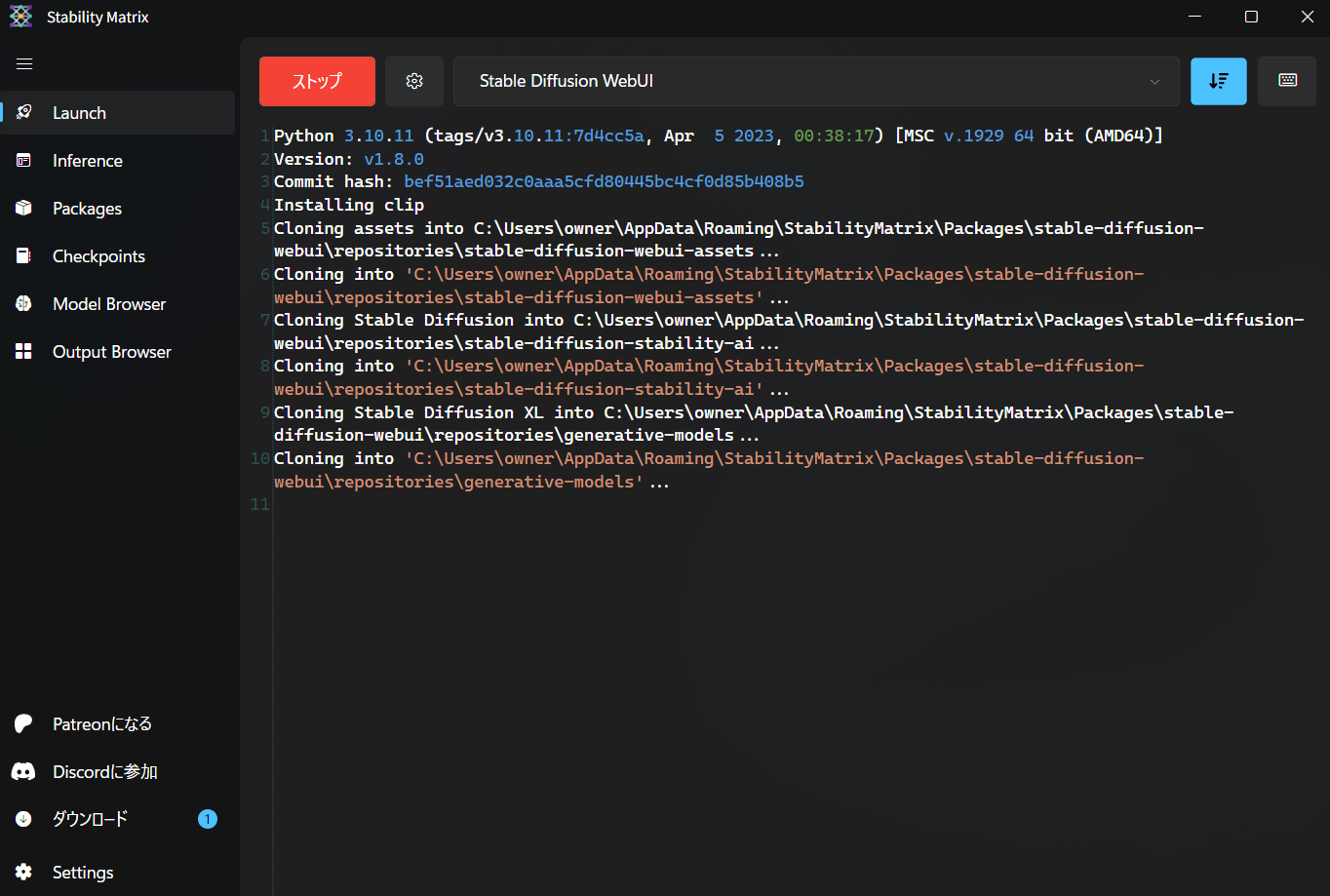
Task: Click the Packages box icon
Action: (24, 208)
